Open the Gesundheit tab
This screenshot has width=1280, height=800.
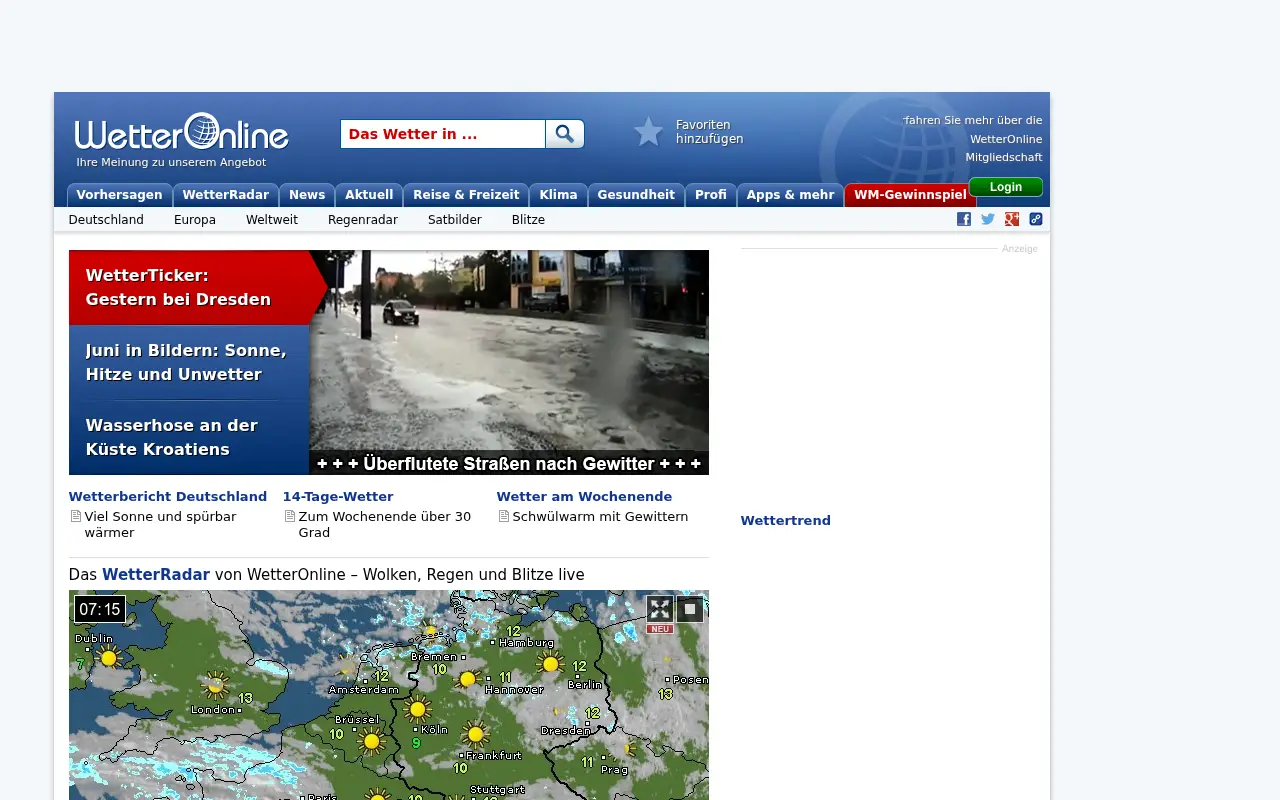coord(636,195)
